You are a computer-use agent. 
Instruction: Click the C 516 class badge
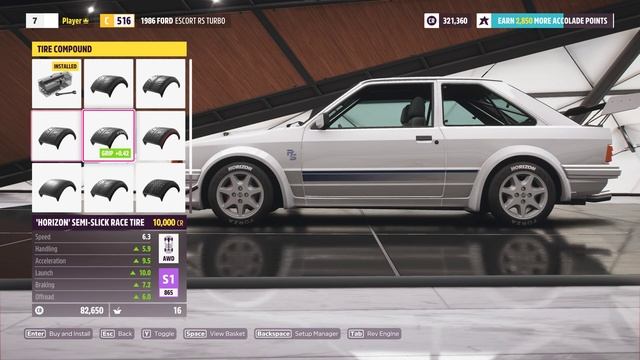(x=117, y=20)
